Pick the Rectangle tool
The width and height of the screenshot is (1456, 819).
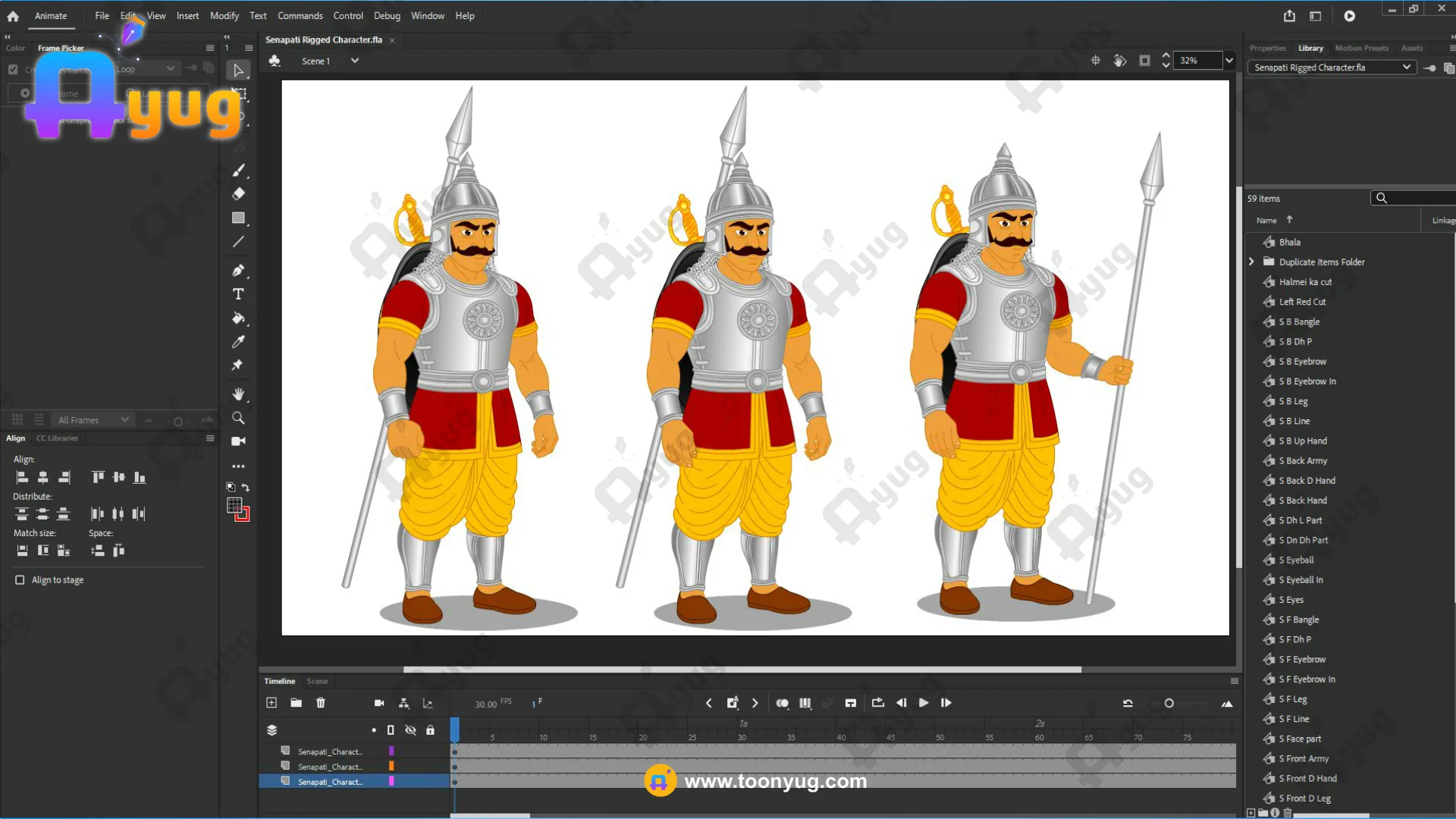point(238,218)
